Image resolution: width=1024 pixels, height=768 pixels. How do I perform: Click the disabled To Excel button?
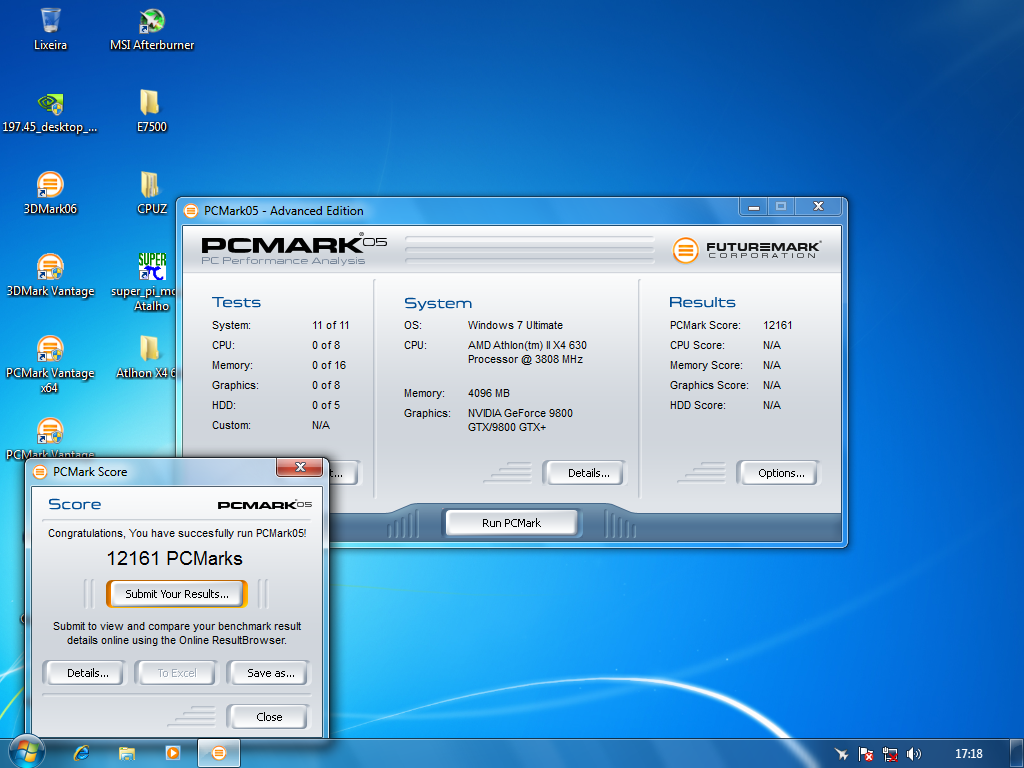tap(176, 673)
